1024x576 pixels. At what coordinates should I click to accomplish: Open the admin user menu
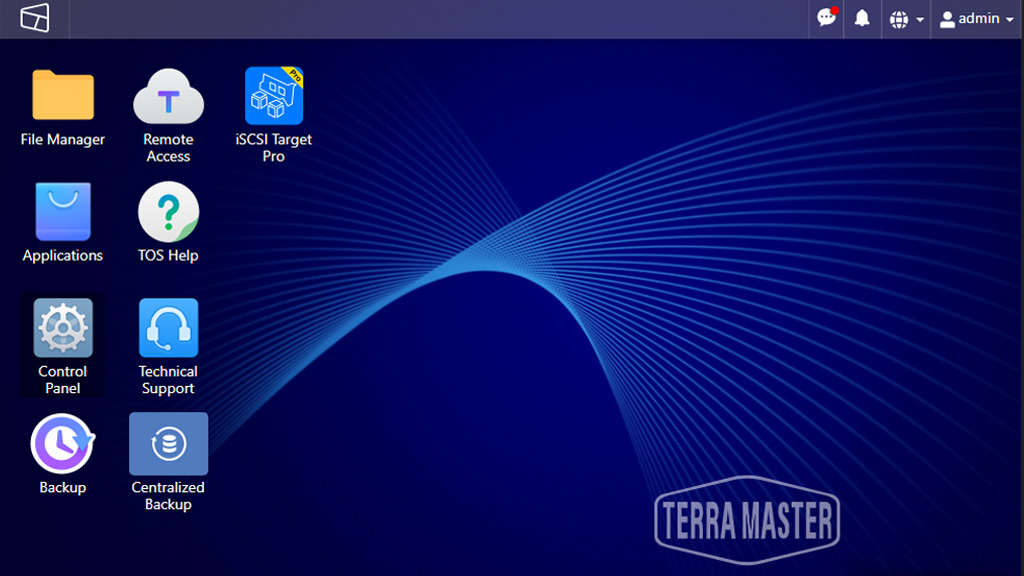click(x=976, y=19)
